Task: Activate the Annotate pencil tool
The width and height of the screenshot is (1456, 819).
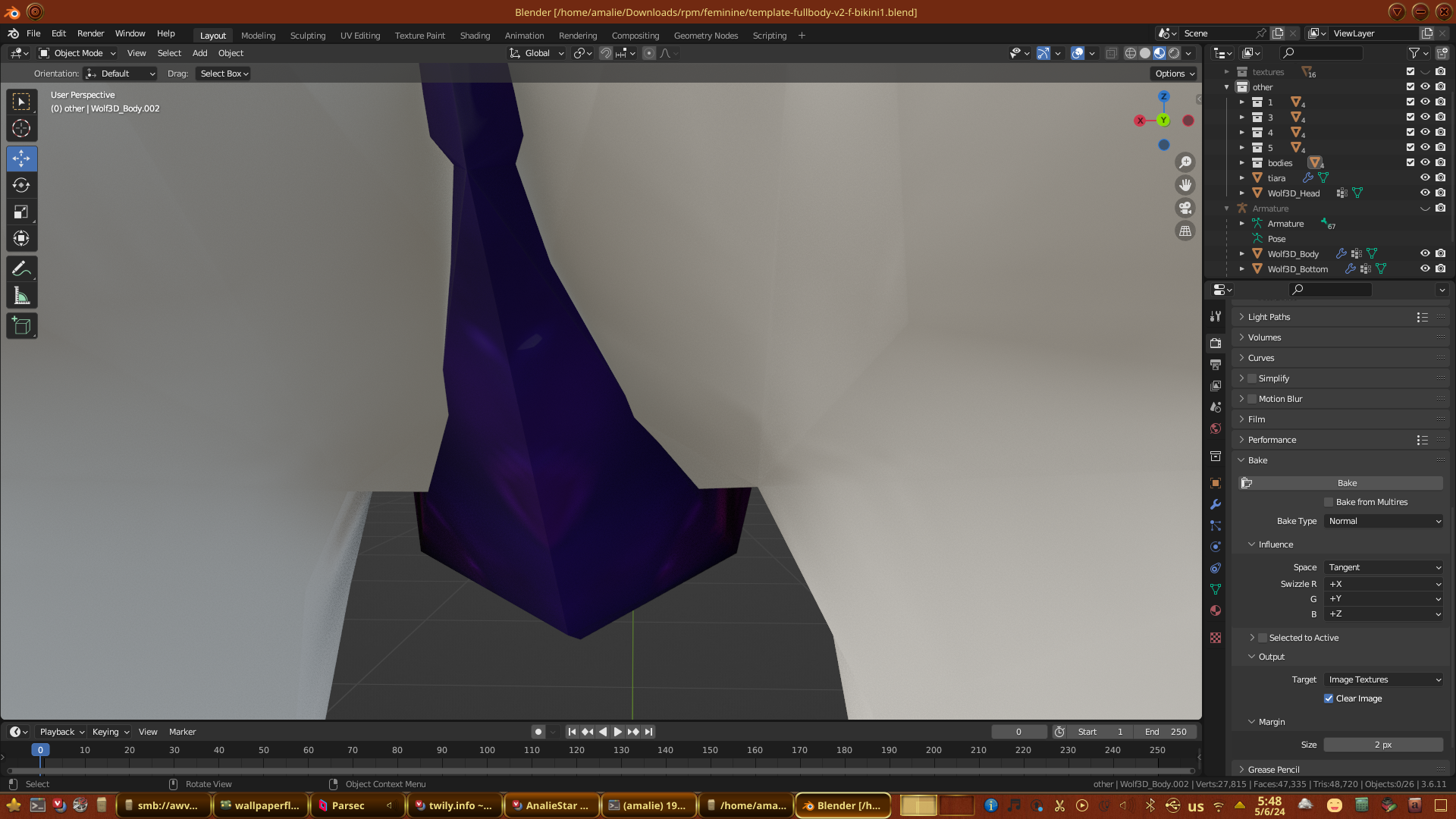Action: click(x=21, y=268)
